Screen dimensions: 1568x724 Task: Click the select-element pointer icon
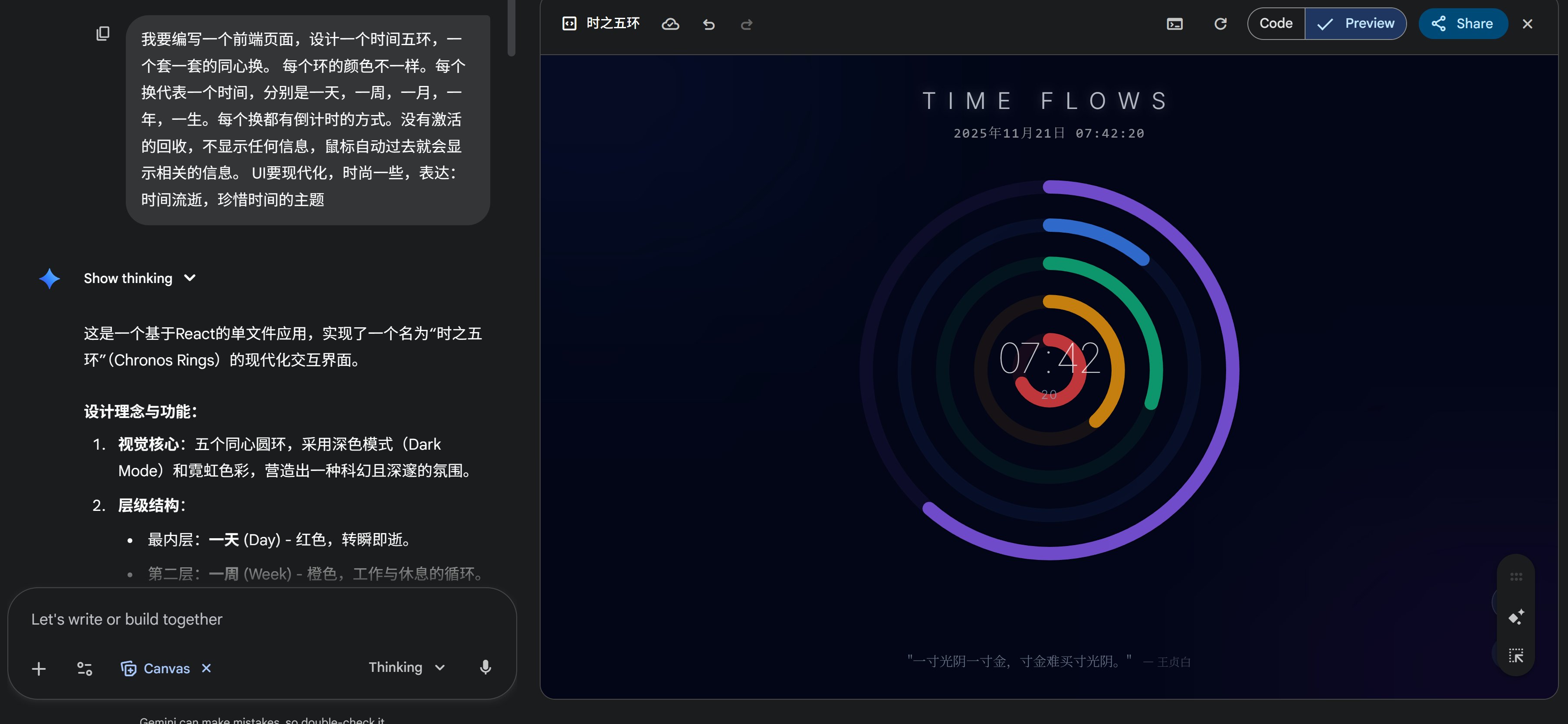coord(1516,656)
